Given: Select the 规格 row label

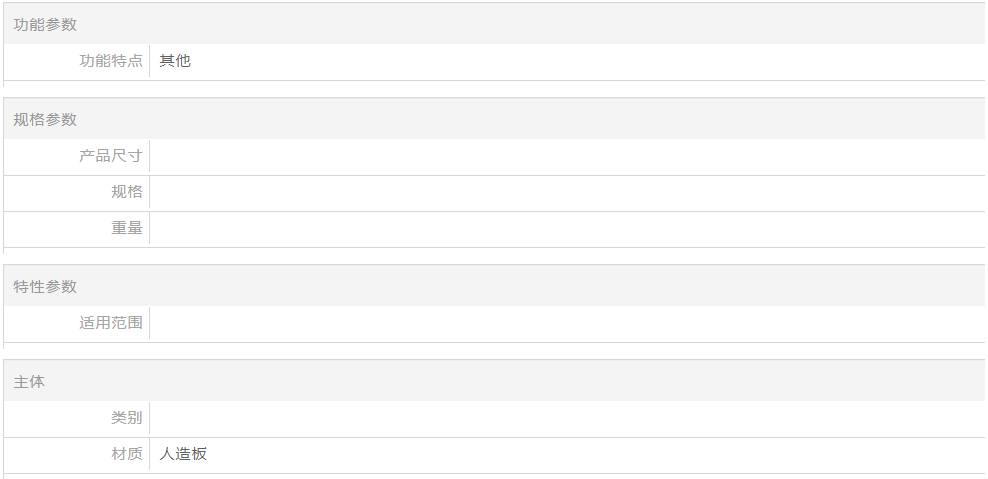Looking at the screenshot, I should (x=127, y=192).
